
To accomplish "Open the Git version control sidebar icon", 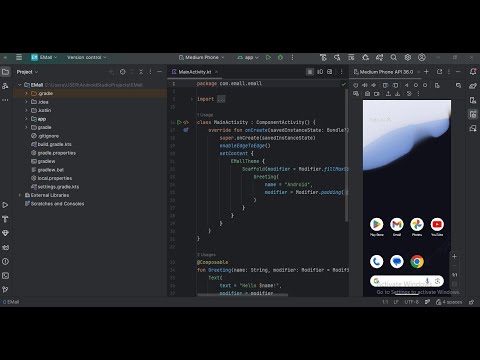I will tap(5, 290).
